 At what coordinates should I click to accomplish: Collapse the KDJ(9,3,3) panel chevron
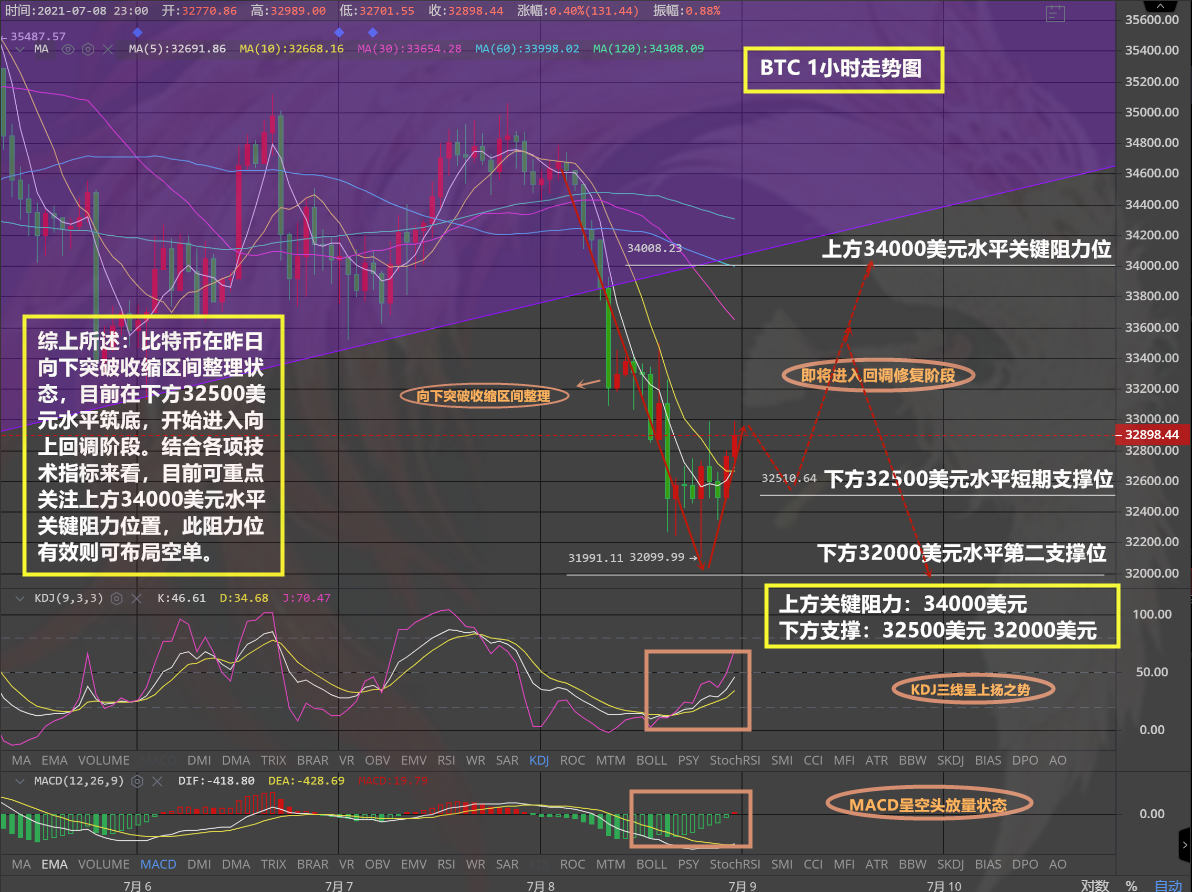(x=21, y=598)
